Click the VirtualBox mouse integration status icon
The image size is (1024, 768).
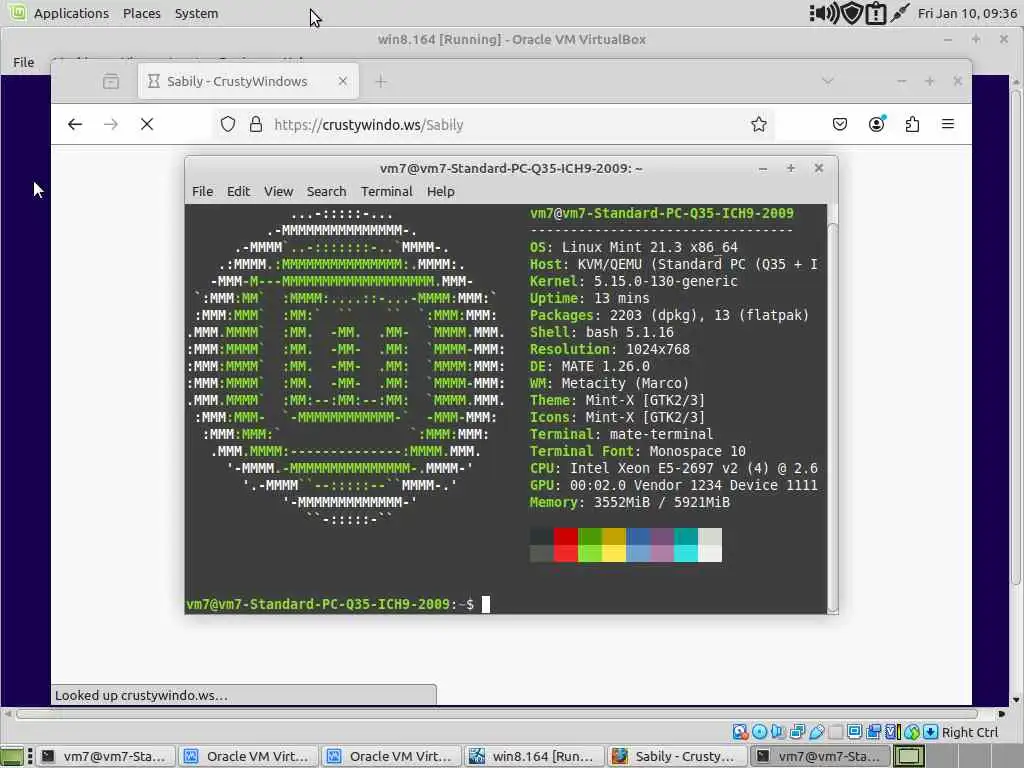(912, 732)
